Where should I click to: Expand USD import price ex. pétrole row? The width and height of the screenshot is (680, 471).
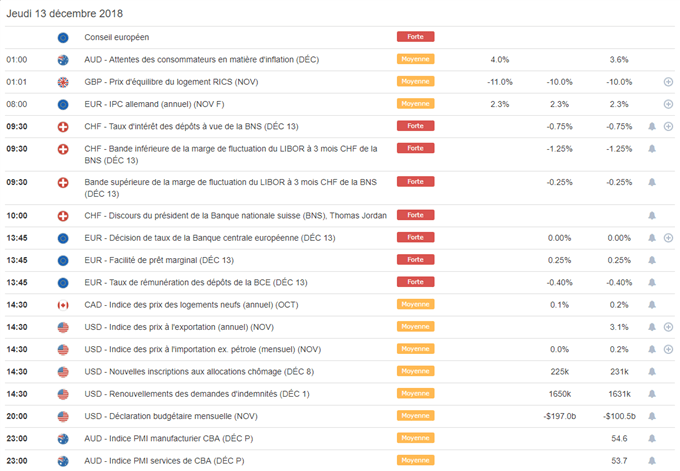668,349
